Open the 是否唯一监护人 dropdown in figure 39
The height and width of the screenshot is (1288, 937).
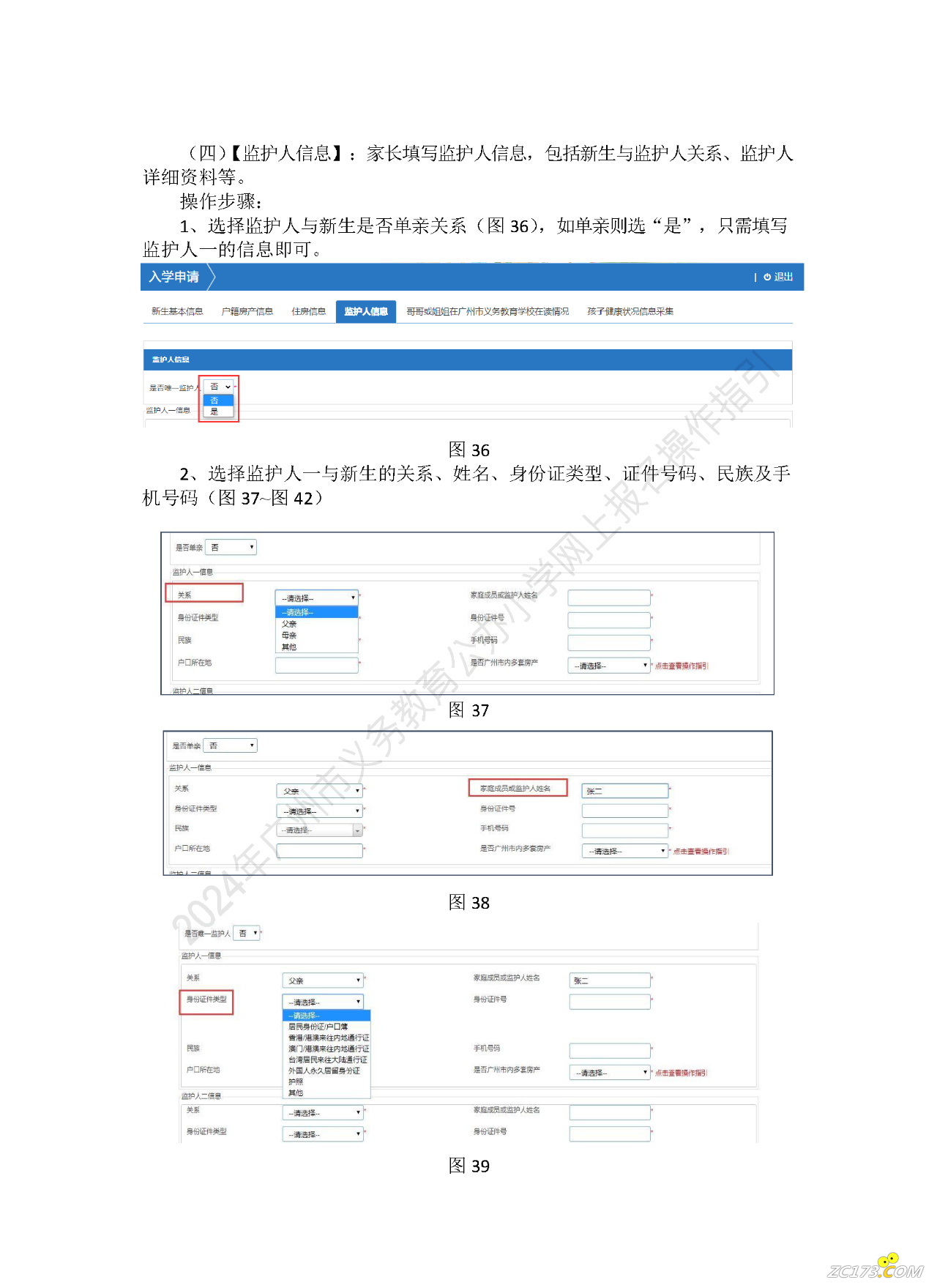pyautogui.click(x=247, y=933)
